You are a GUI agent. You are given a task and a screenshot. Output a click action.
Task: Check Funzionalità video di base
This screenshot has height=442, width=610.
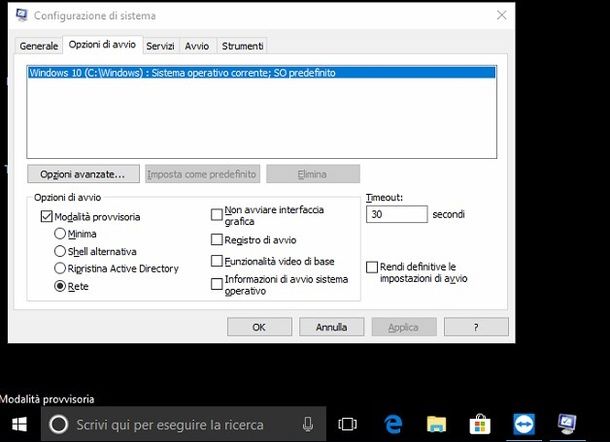point(217,261)
